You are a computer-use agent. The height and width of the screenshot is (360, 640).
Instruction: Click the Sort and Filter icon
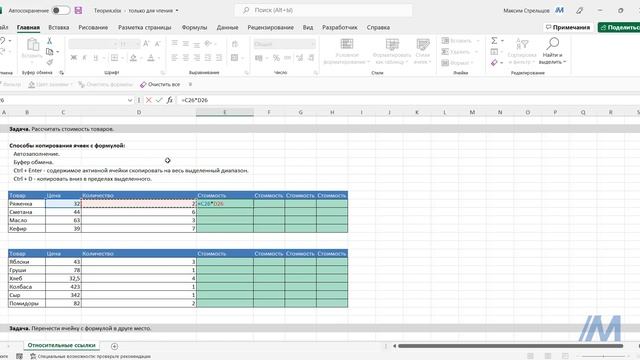(x=522, y=44)
